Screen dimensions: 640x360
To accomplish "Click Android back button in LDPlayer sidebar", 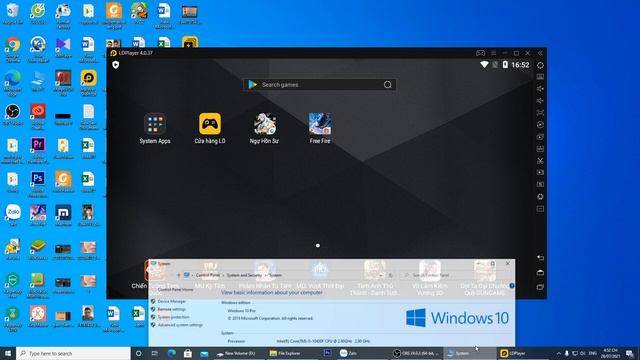I will [x=540, y=258].
